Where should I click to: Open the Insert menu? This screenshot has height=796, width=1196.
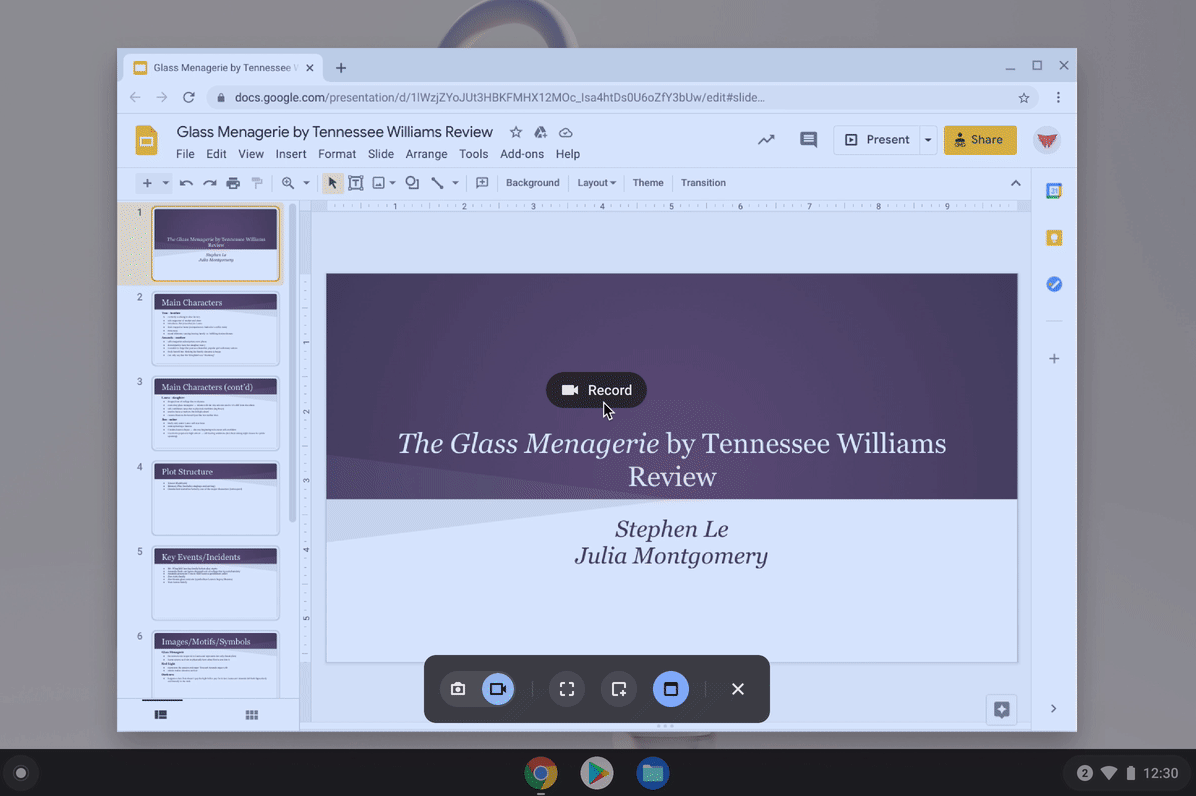[x=291, y=154]
